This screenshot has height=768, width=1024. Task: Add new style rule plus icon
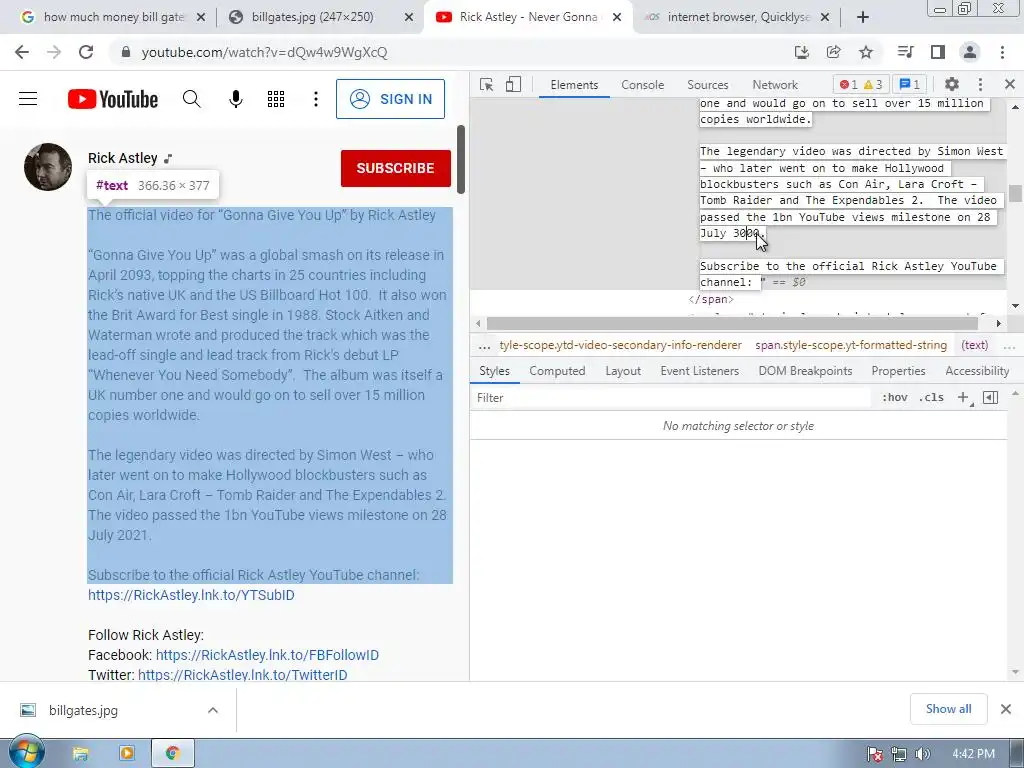coord(963,397)
